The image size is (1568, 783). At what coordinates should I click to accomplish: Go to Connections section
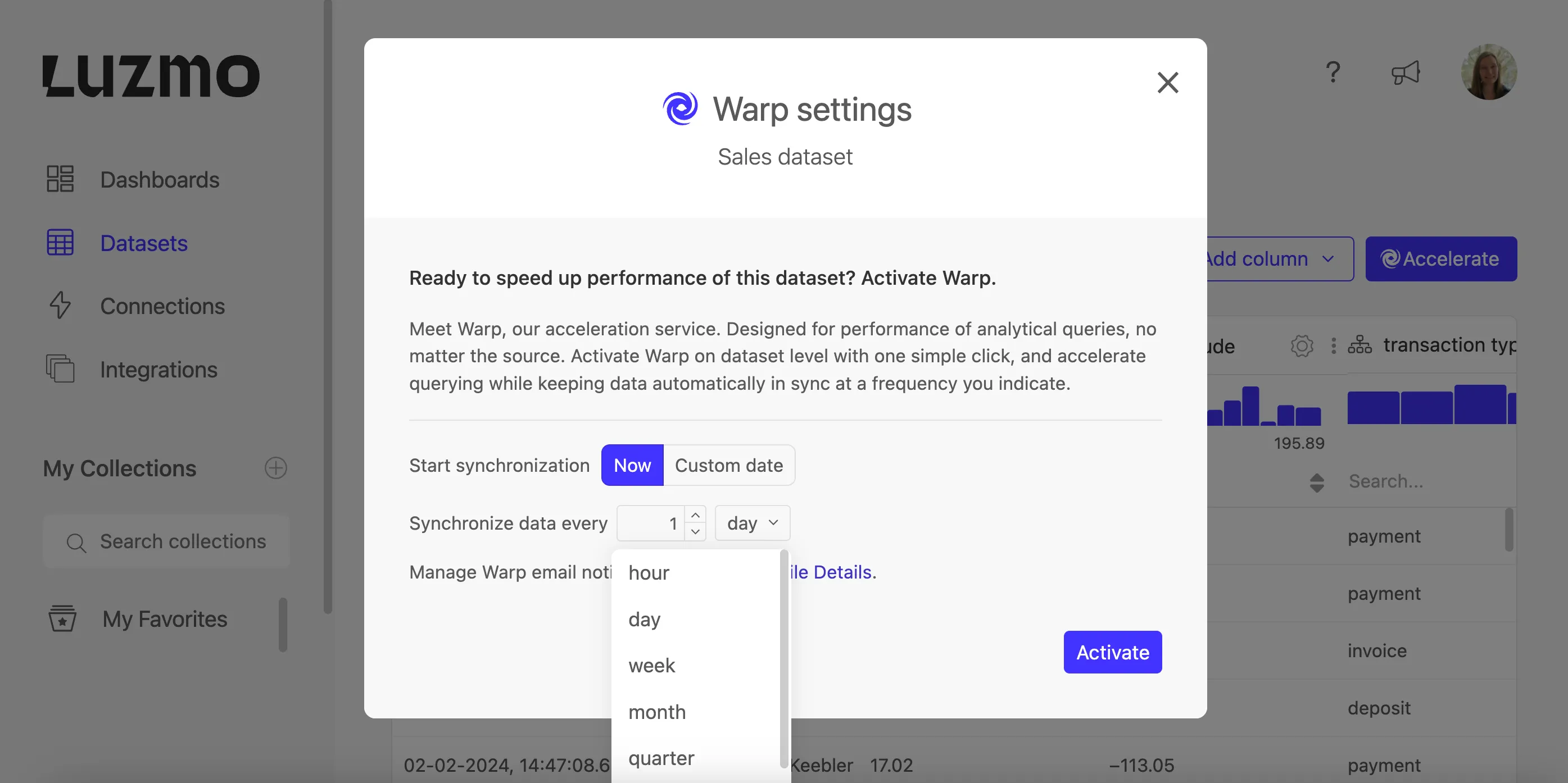click(x=162, y=306)
